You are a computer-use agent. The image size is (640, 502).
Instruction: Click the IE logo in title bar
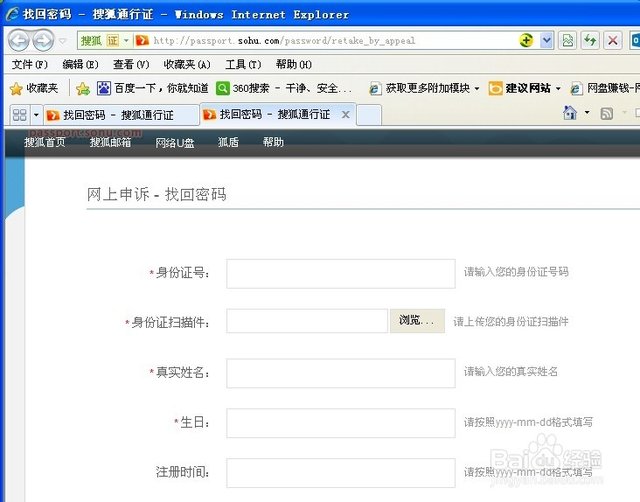click(x=12, y=14)
